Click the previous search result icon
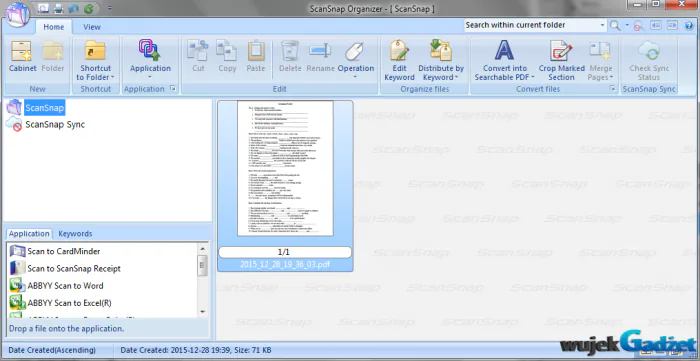Image resolution: width=700 pixels, height=361 pixels. point(655,25)
